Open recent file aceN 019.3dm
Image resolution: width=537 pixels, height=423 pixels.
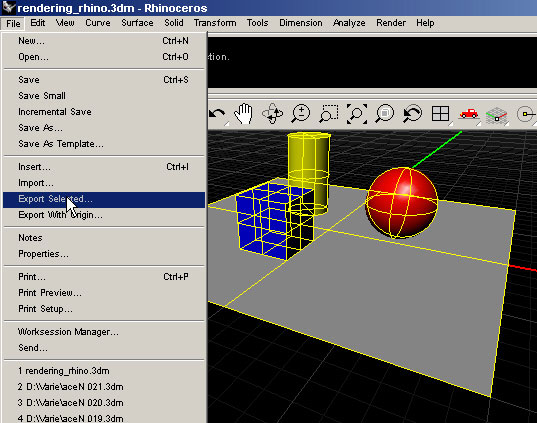tap(104, 418)
